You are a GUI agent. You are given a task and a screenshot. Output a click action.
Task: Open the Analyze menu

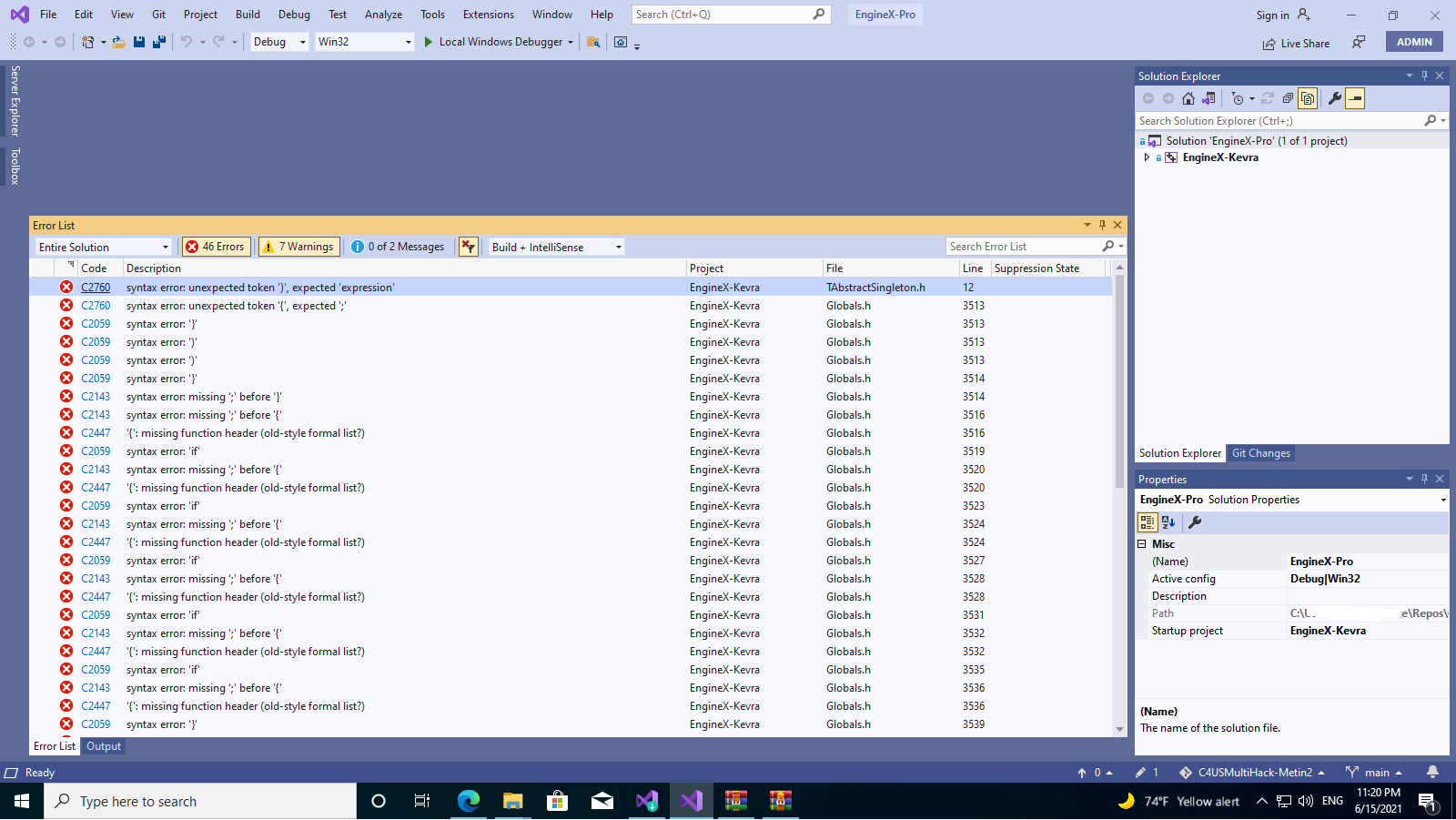tap(383, 15)
